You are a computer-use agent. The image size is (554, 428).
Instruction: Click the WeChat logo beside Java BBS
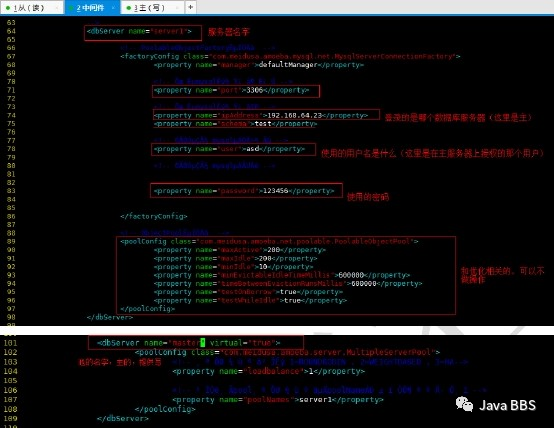click(x=464, y=404)
